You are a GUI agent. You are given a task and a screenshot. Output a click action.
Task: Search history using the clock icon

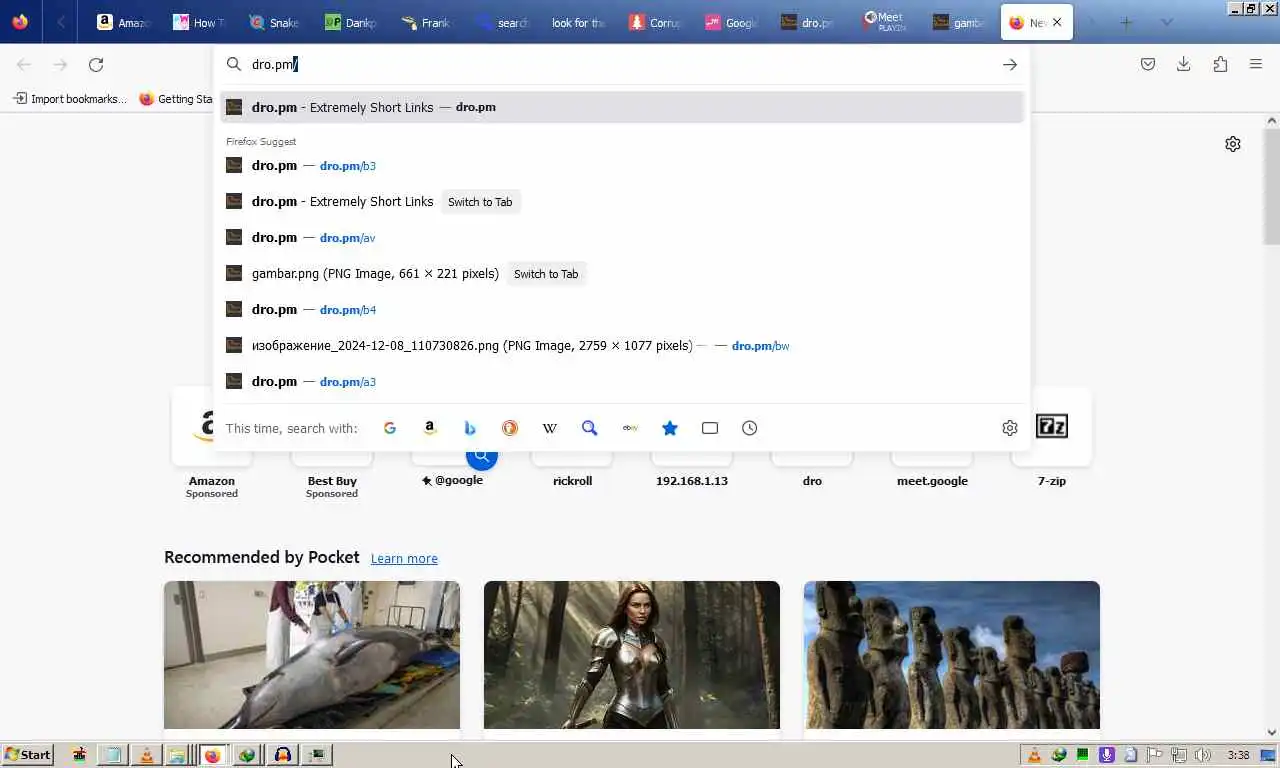pyautogui.click(x=750, y=428)
